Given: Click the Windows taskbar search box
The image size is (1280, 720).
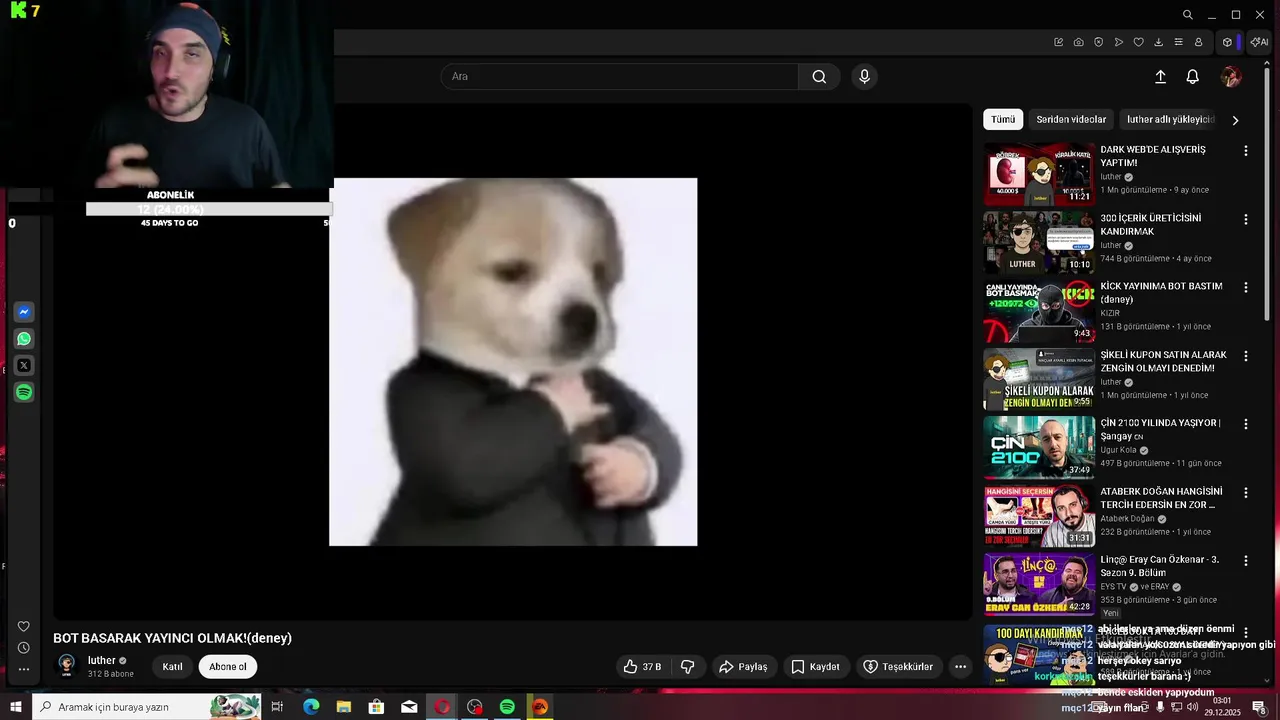Looking at the screenshot, I should [146, 707].
